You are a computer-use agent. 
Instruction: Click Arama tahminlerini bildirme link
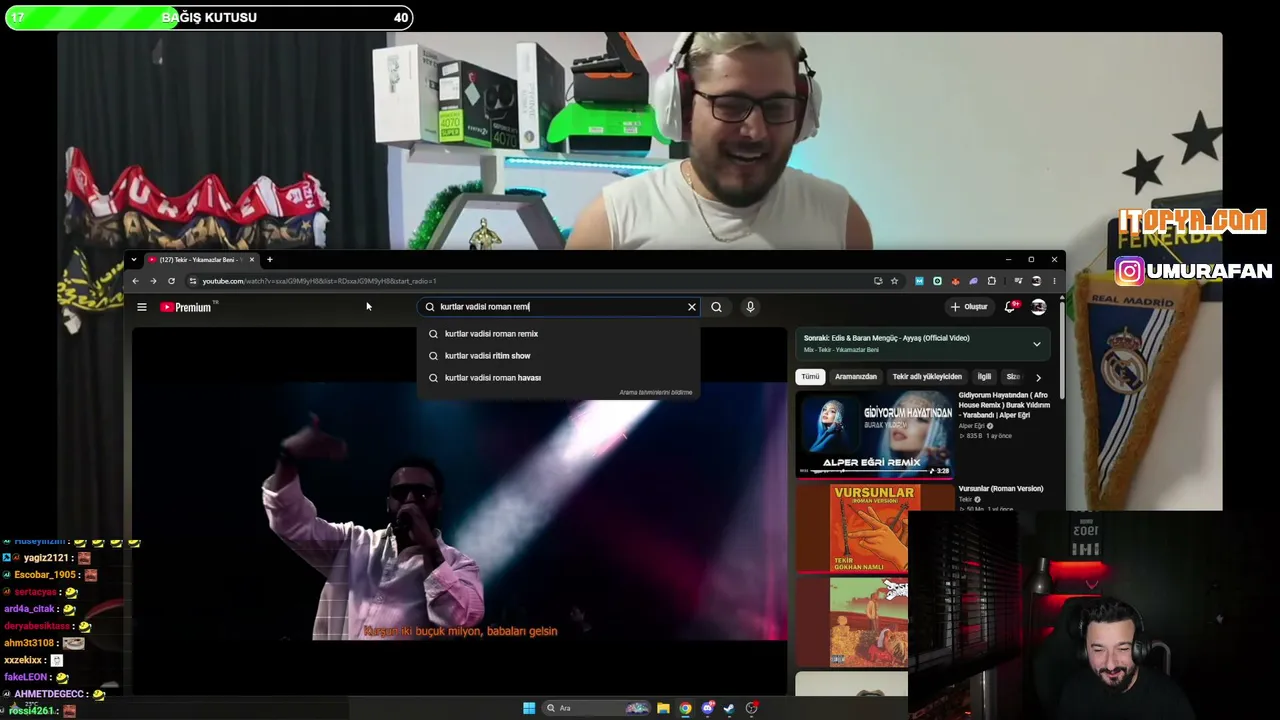coord(655,392)
